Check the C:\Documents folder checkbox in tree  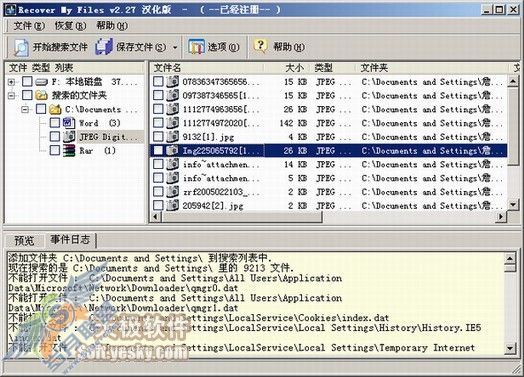point(41,109)
